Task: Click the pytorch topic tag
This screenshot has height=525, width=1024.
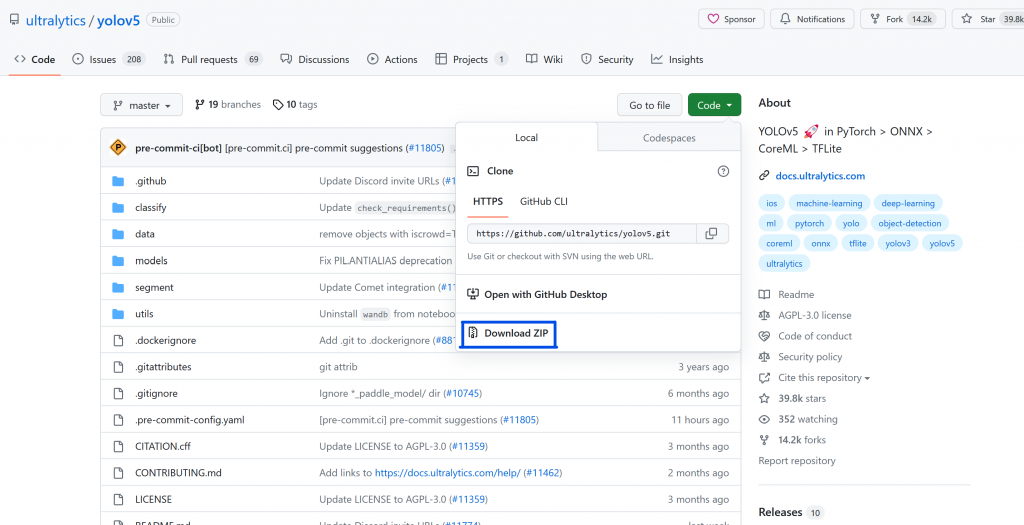Action: (x=809, y=223)
